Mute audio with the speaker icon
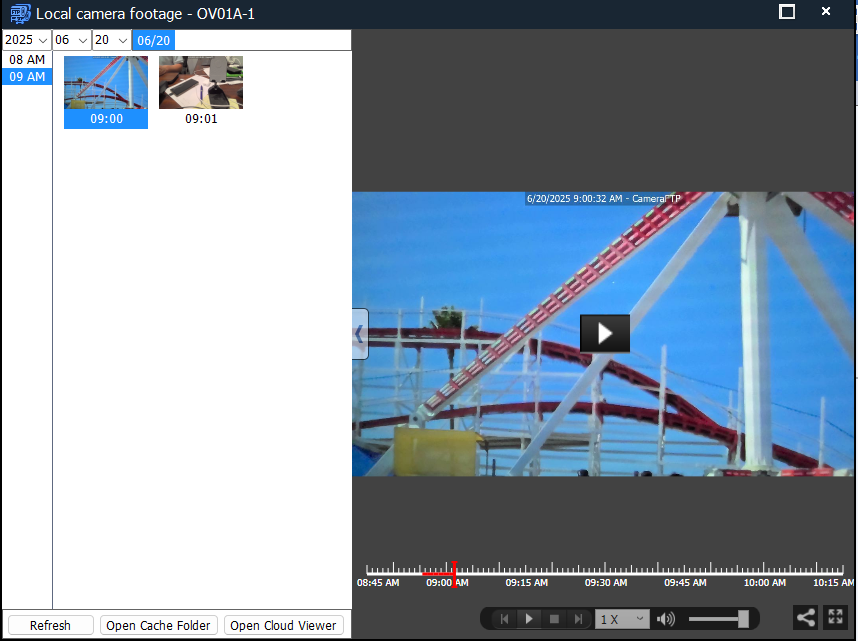 tap(665, 619)
